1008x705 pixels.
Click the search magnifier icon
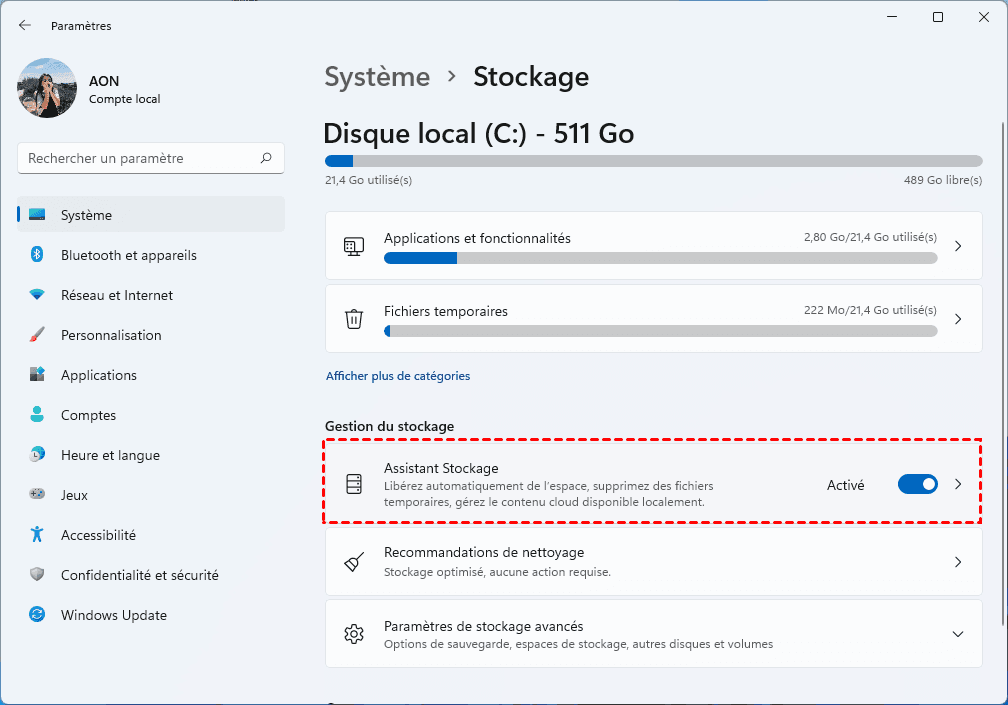tap(266, 158)
